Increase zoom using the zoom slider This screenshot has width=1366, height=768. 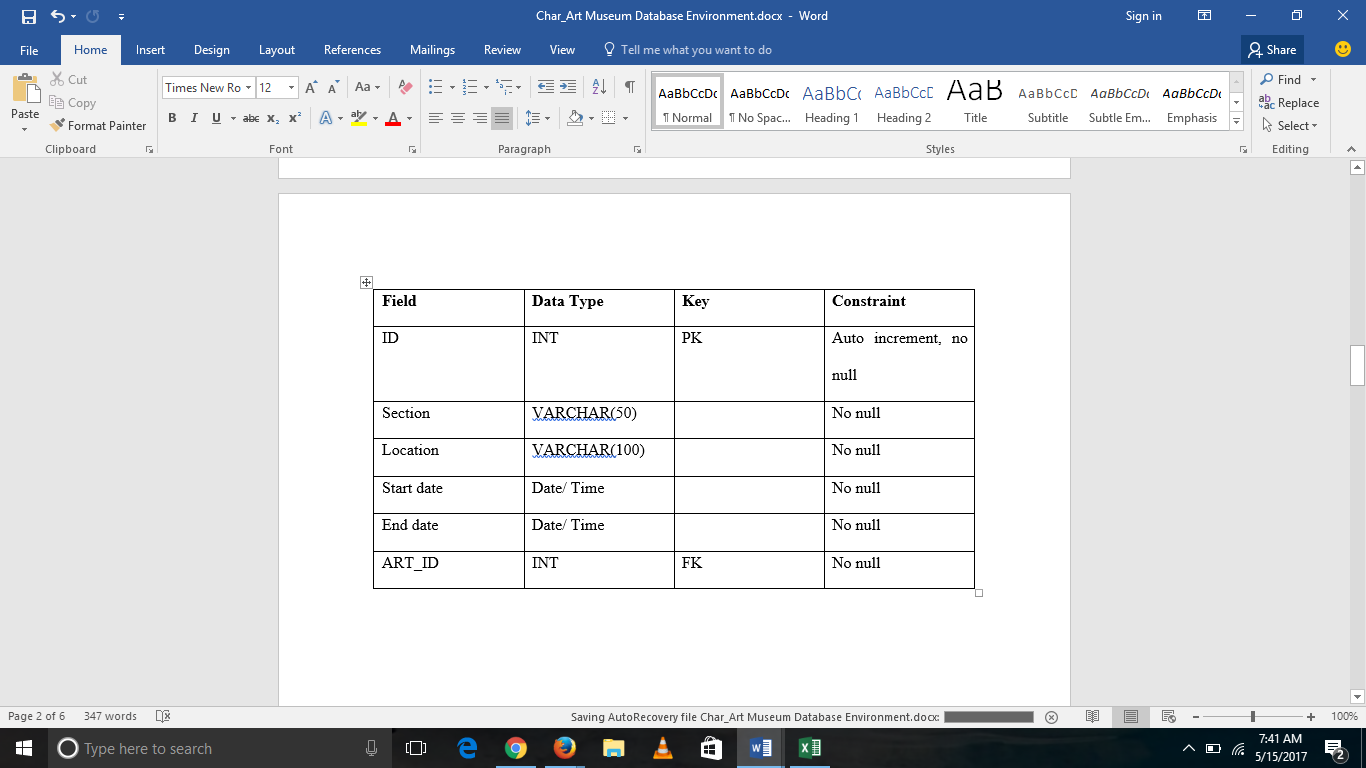tap(1311, 716)
